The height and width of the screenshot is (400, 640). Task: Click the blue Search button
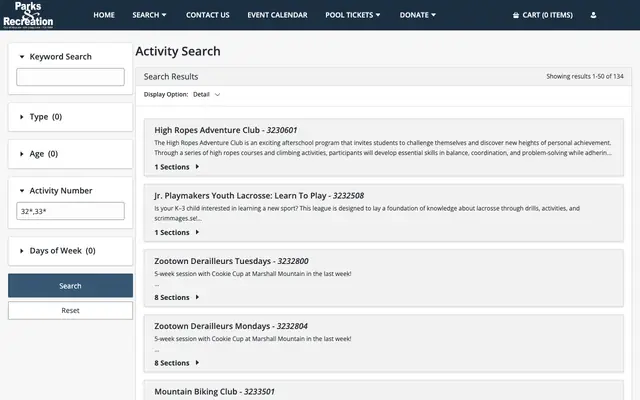[70, 285]
